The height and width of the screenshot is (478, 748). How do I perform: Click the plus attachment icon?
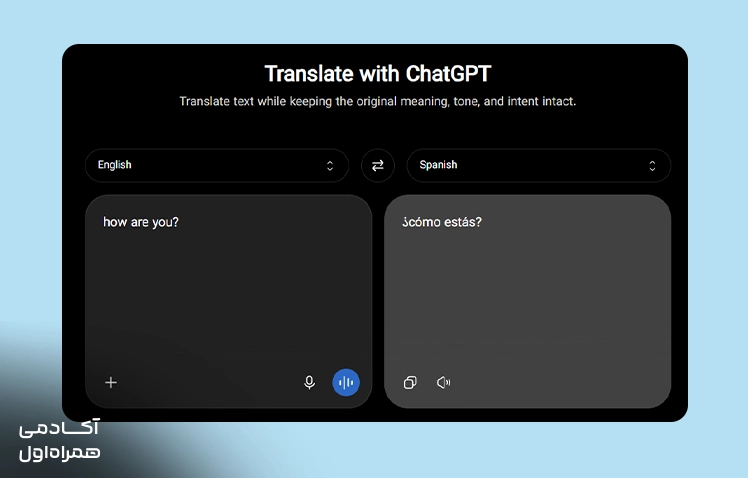click(x=111, y=383)
